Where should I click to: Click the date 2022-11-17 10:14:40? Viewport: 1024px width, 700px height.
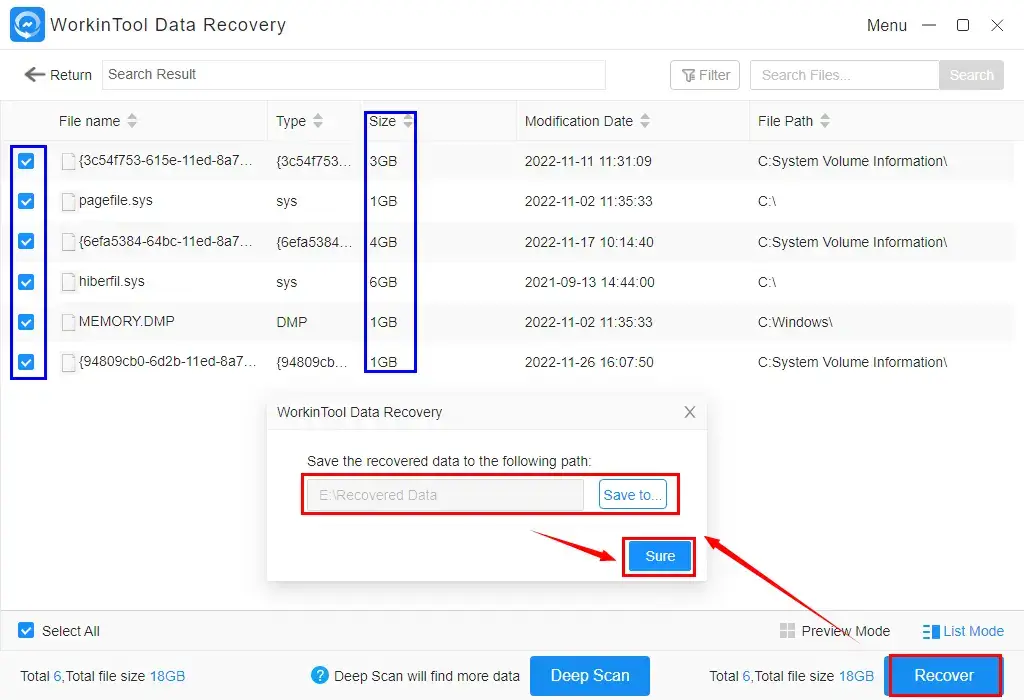[x=589, y=242]
